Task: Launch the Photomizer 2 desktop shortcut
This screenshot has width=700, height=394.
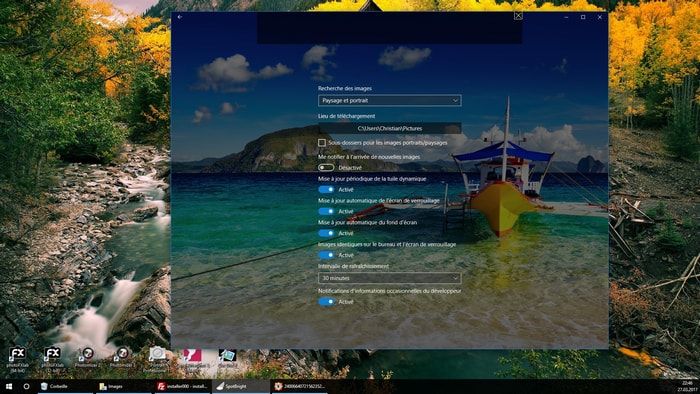Action: click(x=87, y=358)
